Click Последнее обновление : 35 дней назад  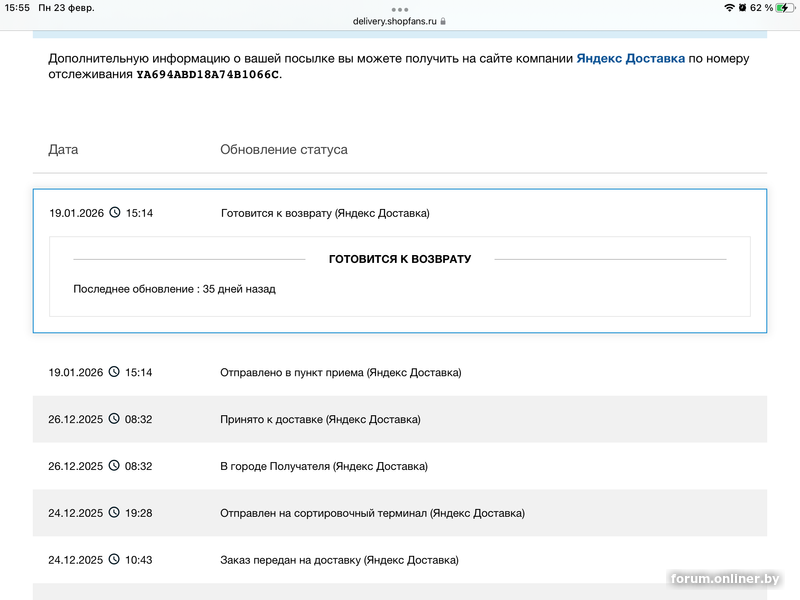pyautogui.click(x=174, y=289)
